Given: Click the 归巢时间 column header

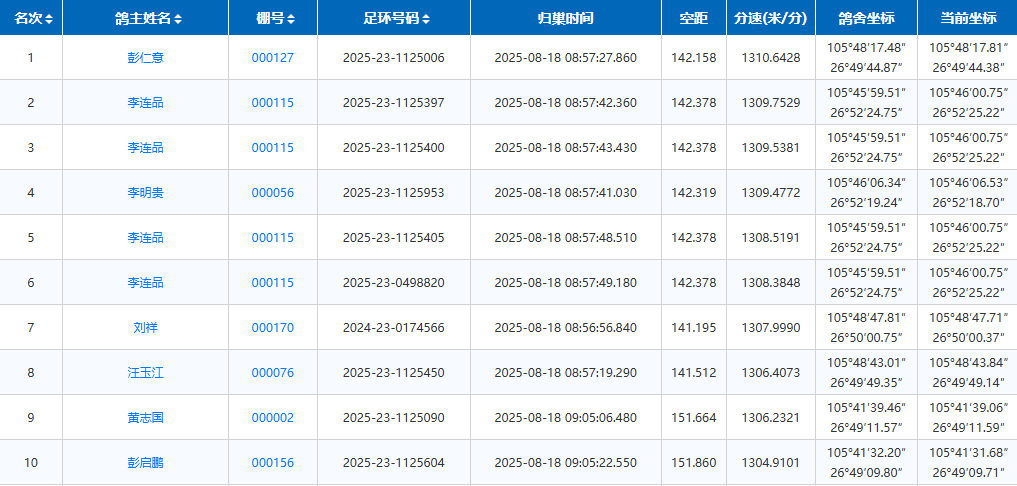Looking at the screenshot, I should click(565, 19).
